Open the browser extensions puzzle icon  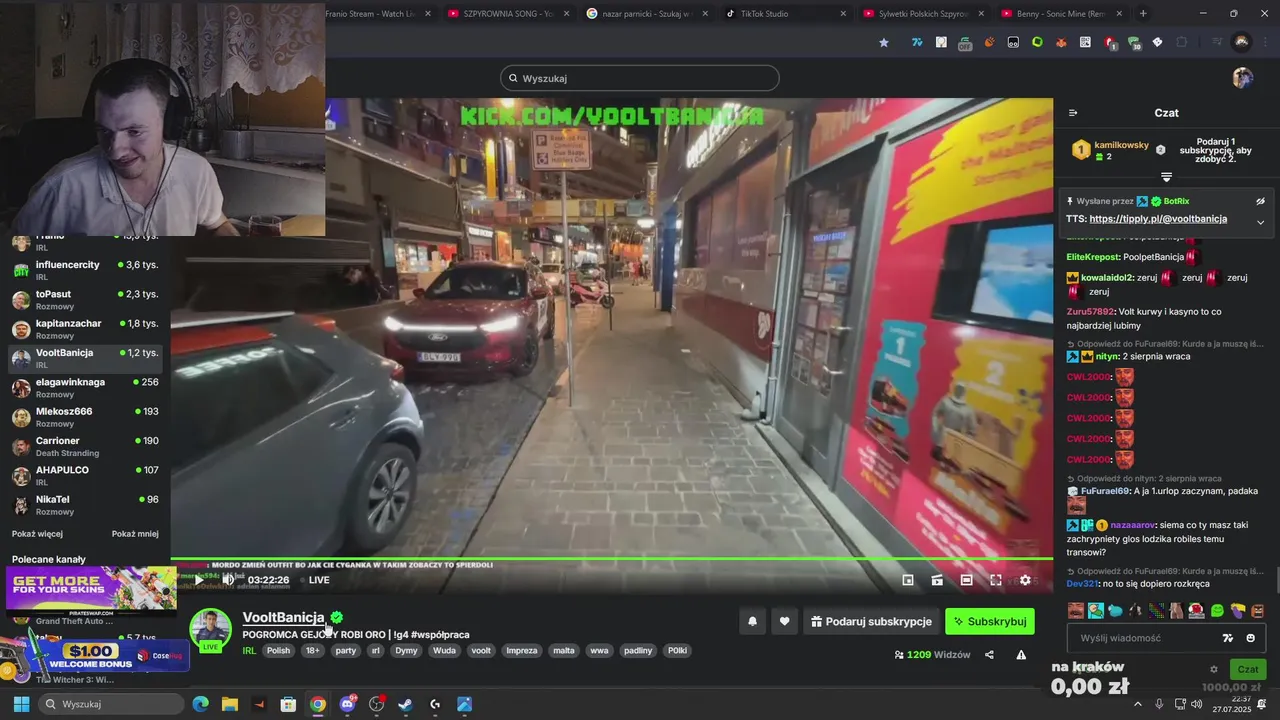pyautogui.click(x=1182, y=42)
